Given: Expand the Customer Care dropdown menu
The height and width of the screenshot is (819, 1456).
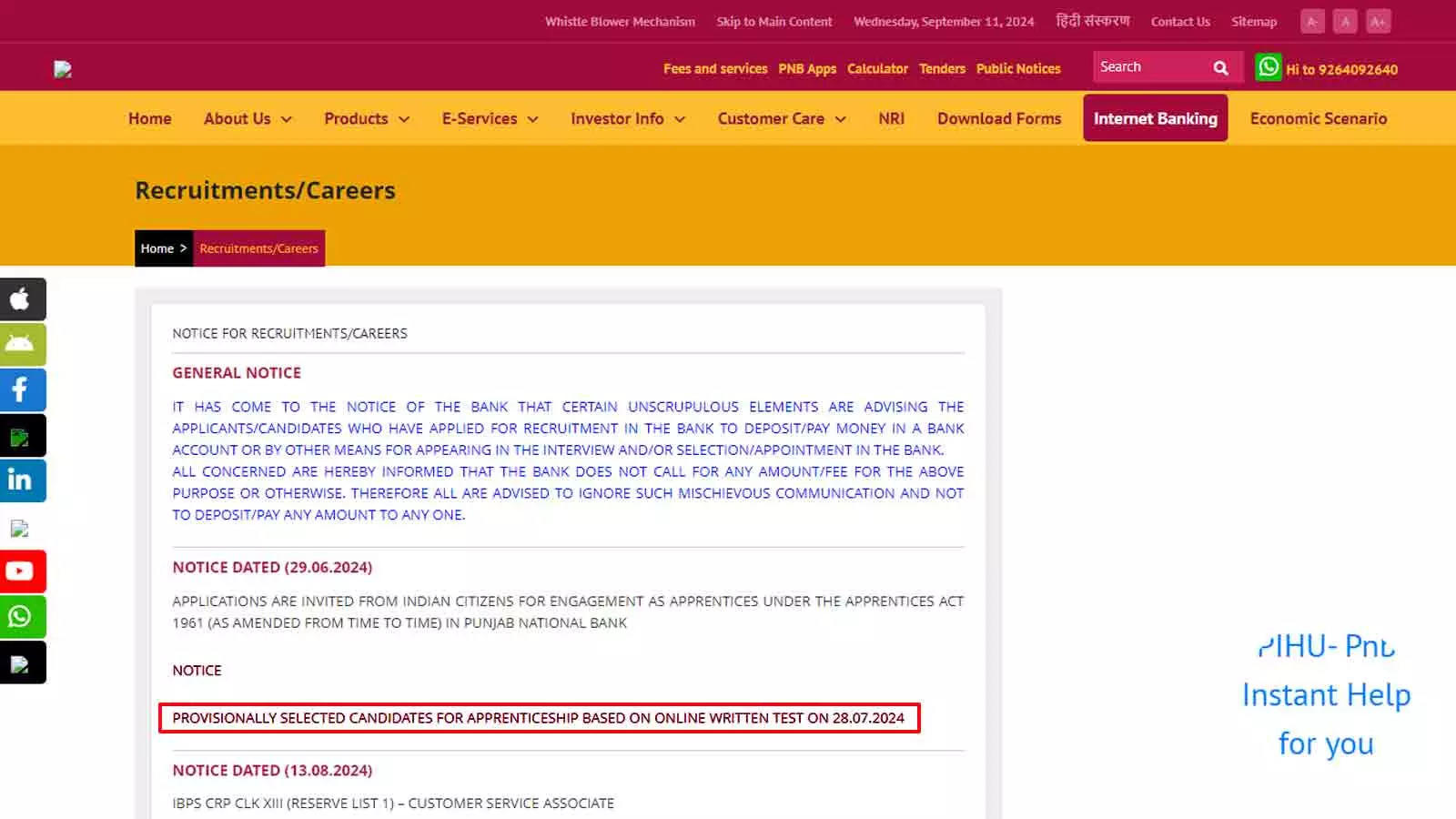Looking at the screenshot, I should click(x=782, y=118).
